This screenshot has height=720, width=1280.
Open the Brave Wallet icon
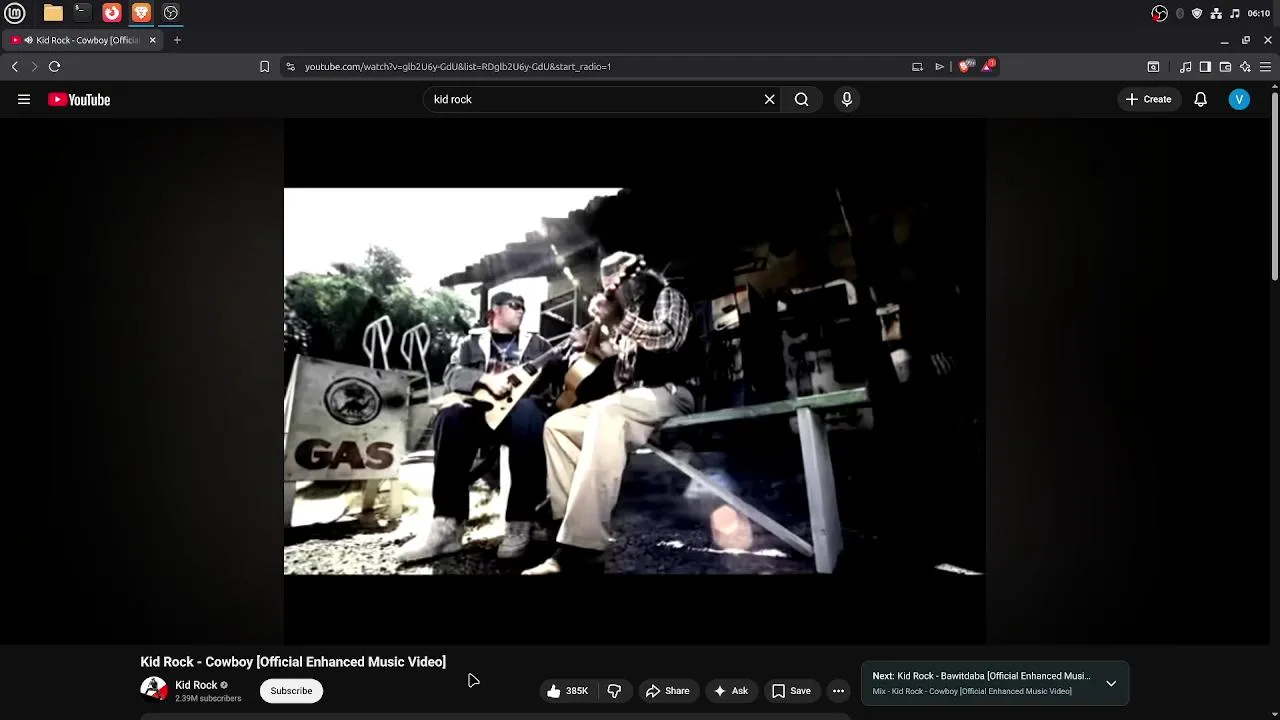tap(1225, 66)
